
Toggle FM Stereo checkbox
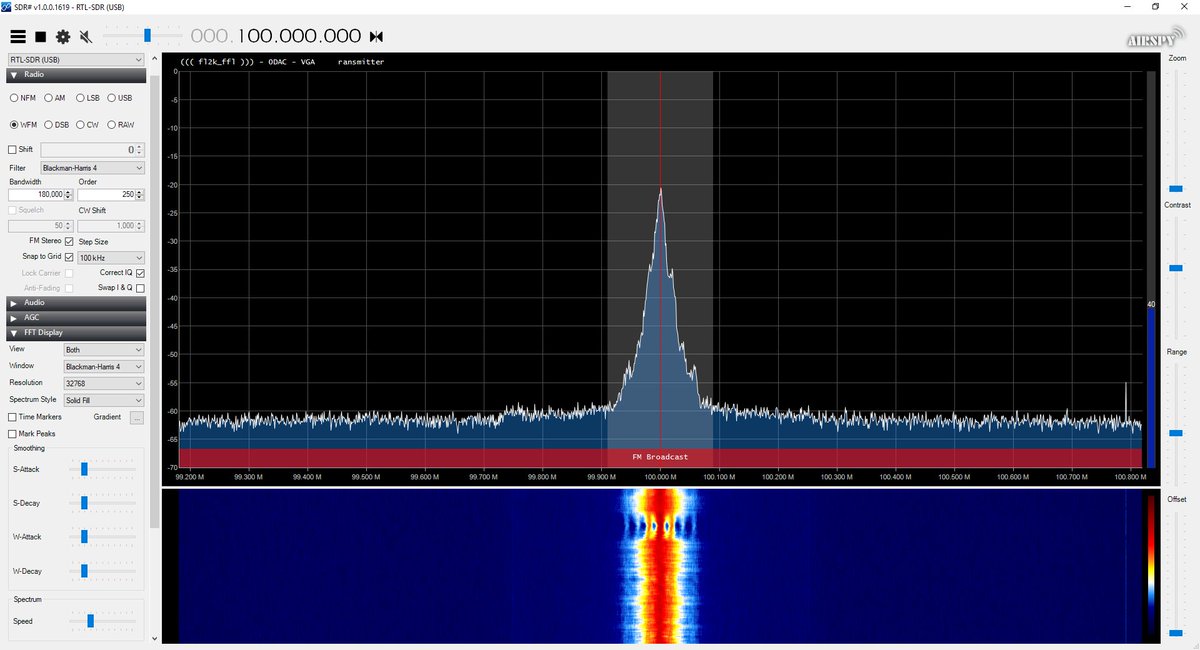69,242
